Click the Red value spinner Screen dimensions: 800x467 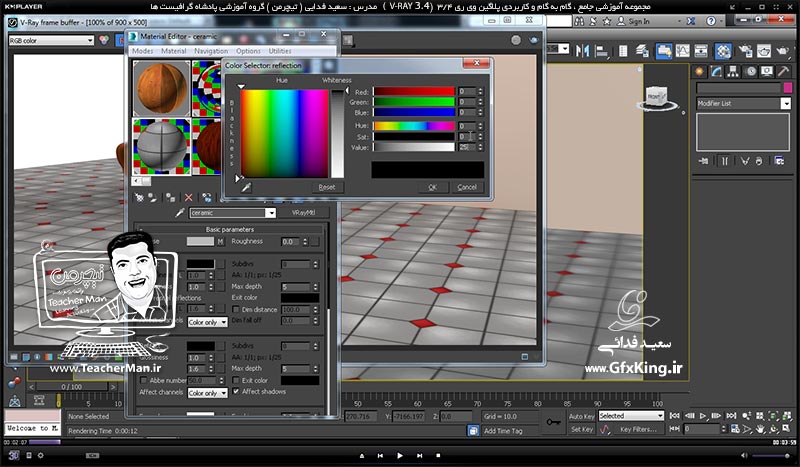[x=480, y=92]
